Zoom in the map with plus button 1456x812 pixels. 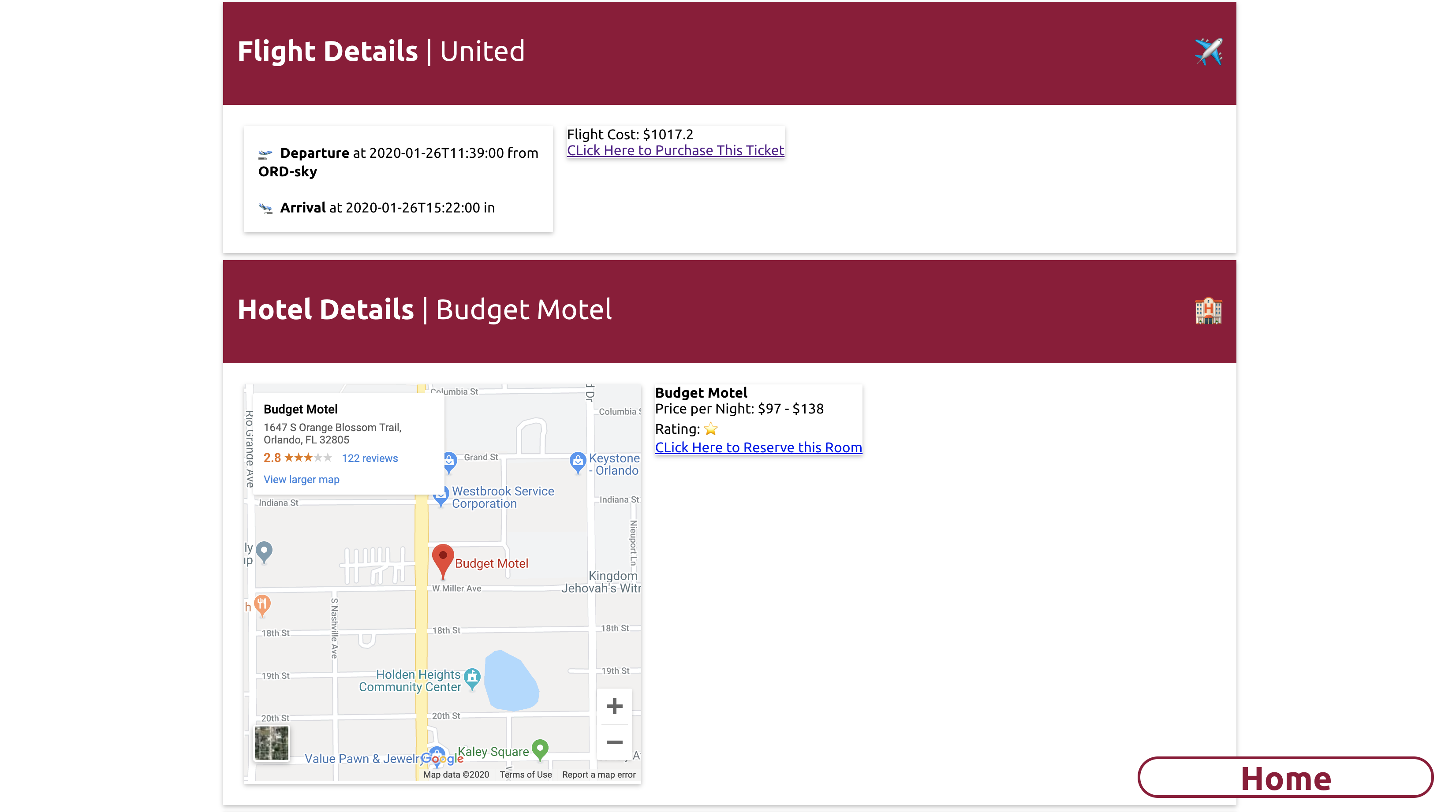pos(614,706)
